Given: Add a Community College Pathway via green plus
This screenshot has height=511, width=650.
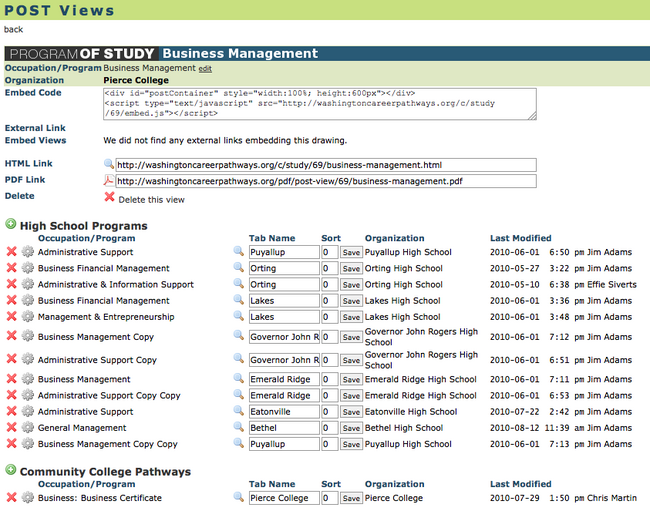Looking at the screenshot, I should 10,470.
